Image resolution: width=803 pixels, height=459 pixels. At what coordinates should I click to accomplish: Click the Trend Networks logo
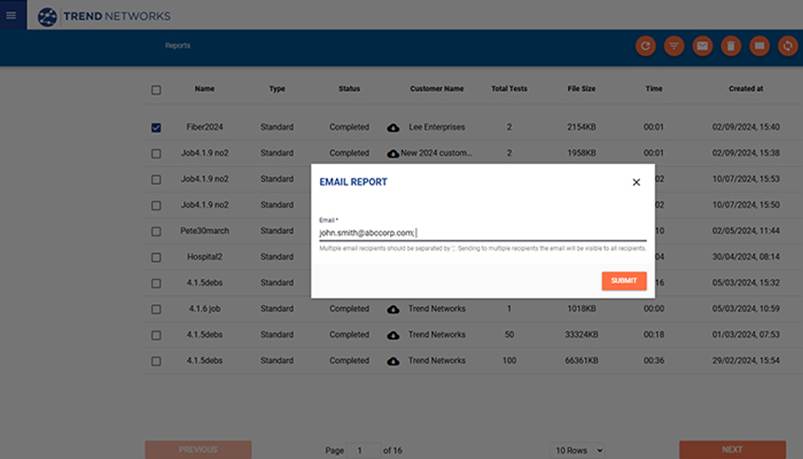(x=104, y=16)
